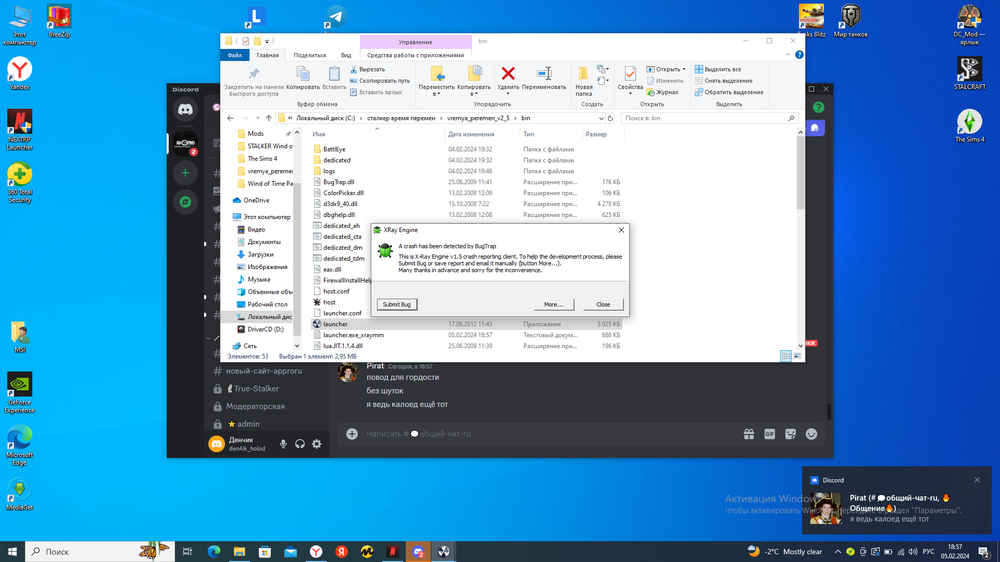This screenshot has height=562, width=1000.
Task: Open the Discord emoji picker
Action: (x=812, y=434)
